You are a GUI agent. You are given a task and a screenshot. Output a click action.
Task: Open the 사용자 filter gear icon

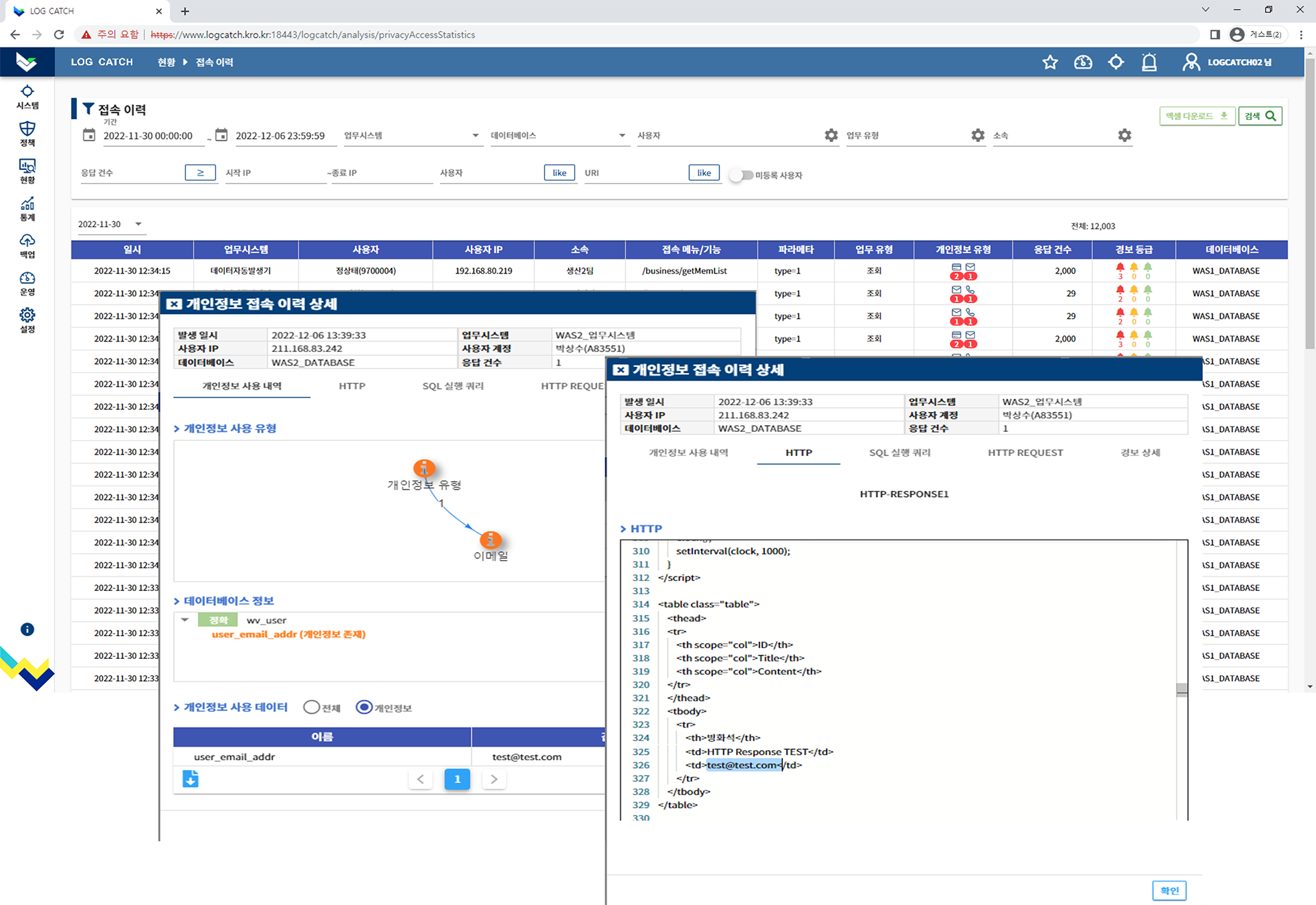click(831, 135)
